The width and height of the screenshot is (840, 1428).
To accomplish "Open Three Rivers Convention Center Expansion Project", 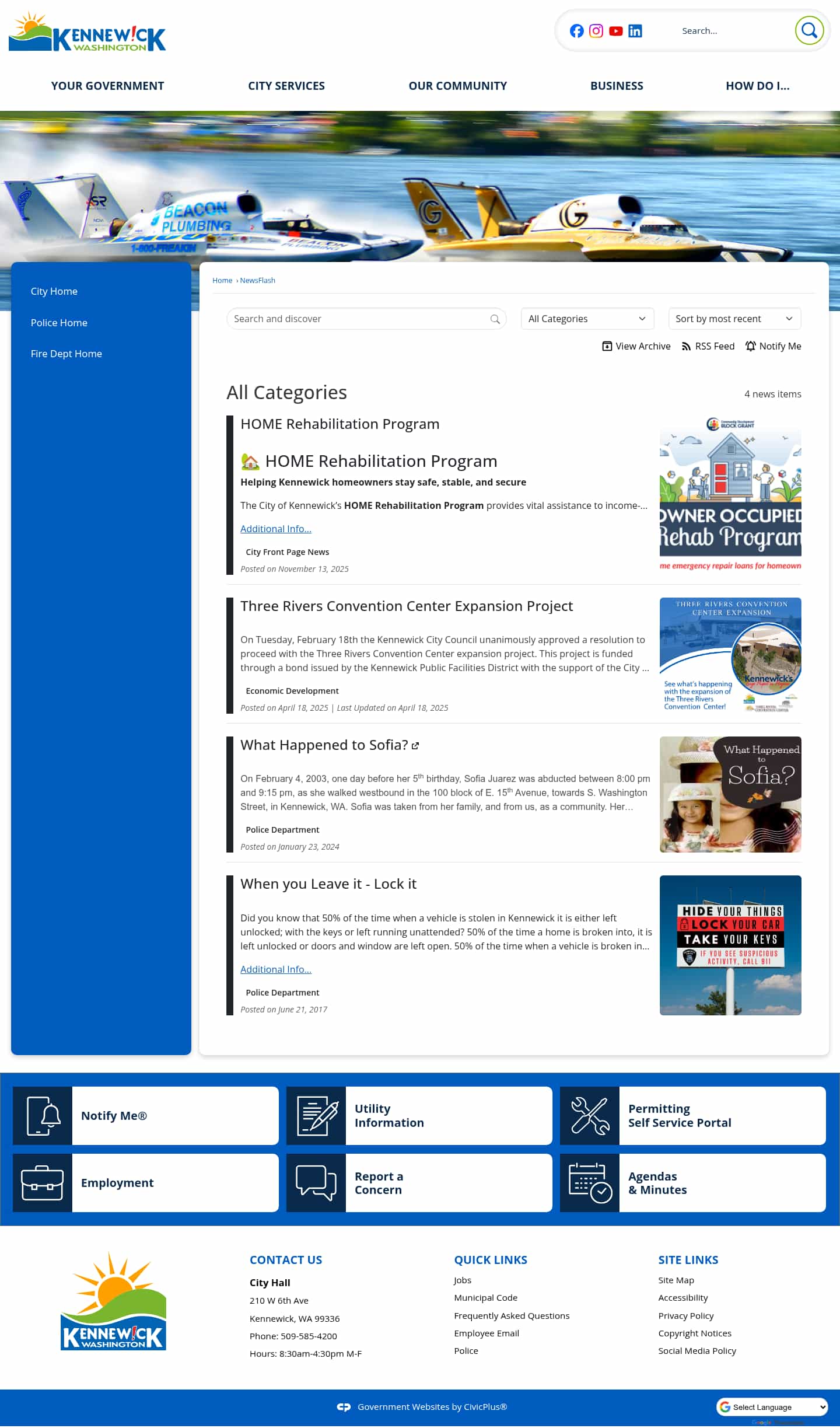I will coord(406,606).
